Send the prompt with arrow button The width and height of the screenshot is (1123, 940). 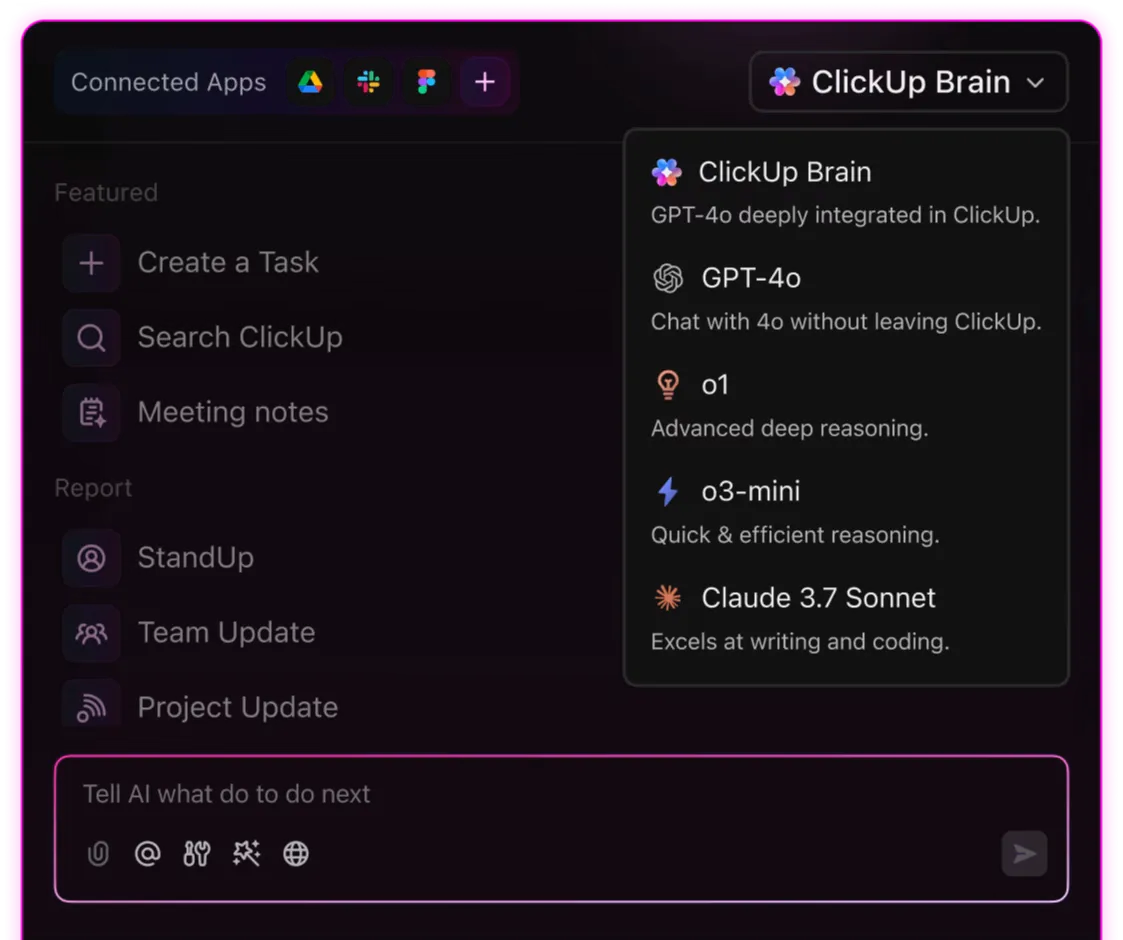pos(1024,853)
